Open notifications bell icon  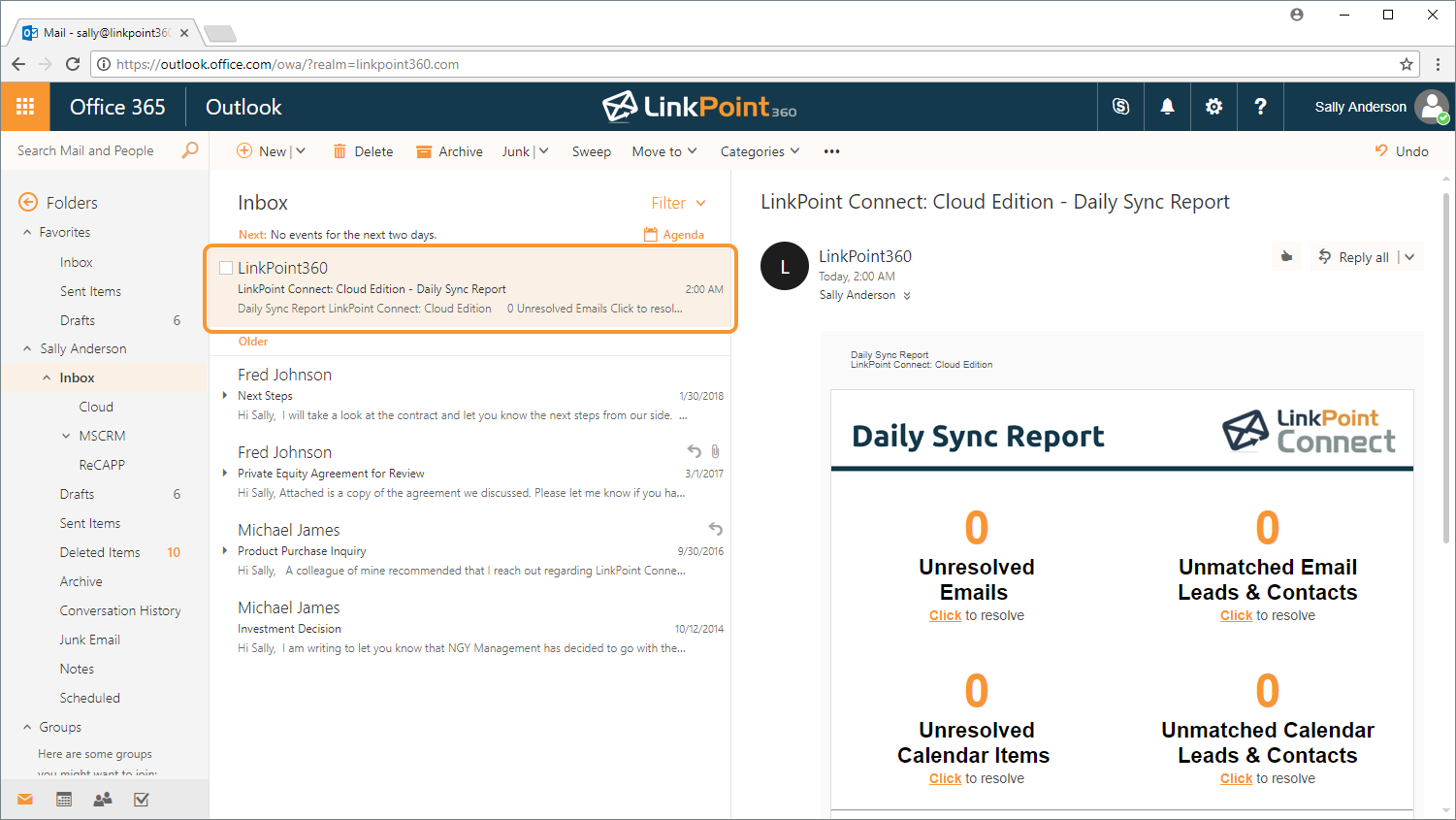click(x=1167, y=107)
